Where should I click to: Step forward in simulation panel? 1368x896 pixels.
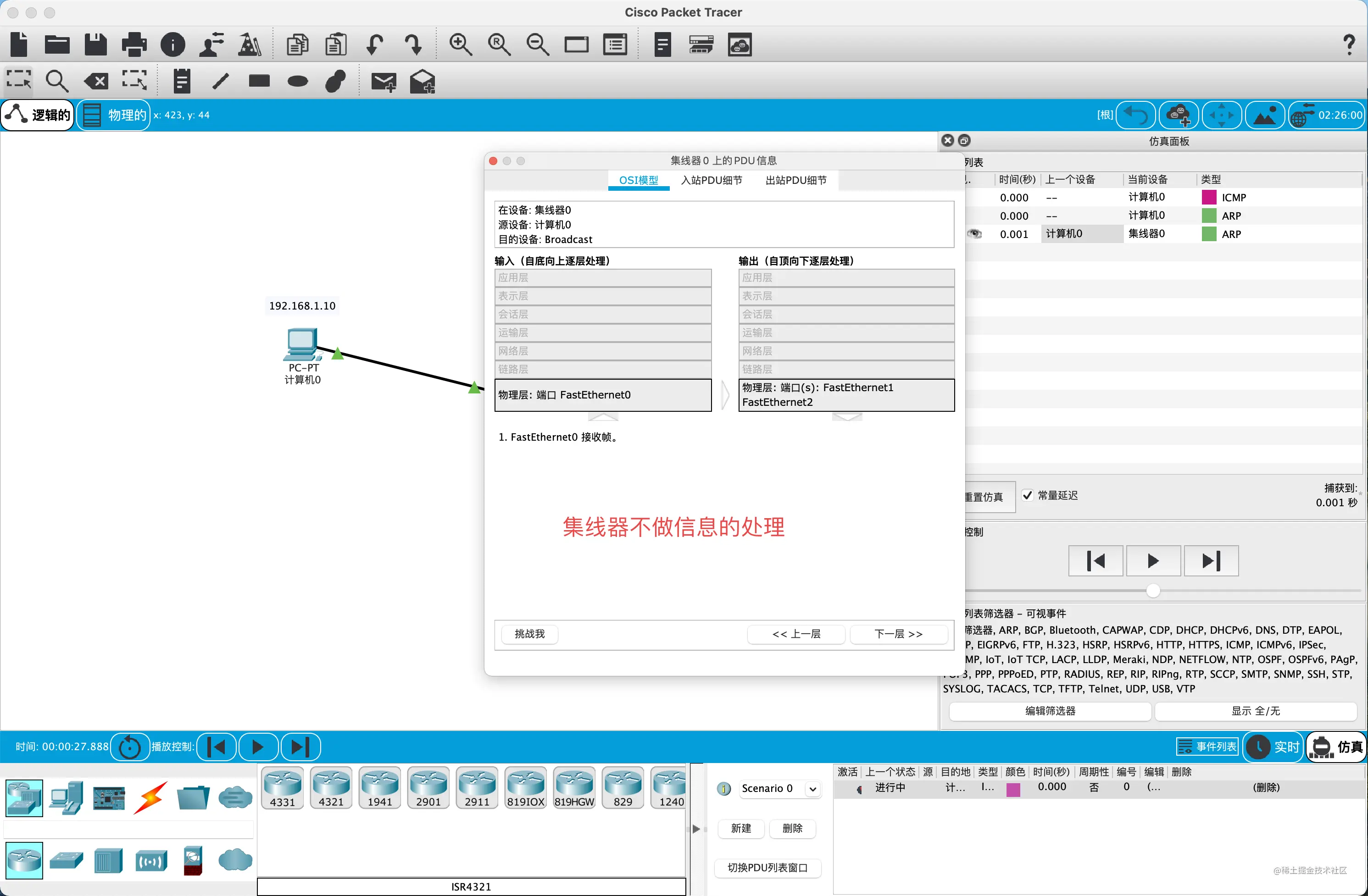[x=1211, y=561]
